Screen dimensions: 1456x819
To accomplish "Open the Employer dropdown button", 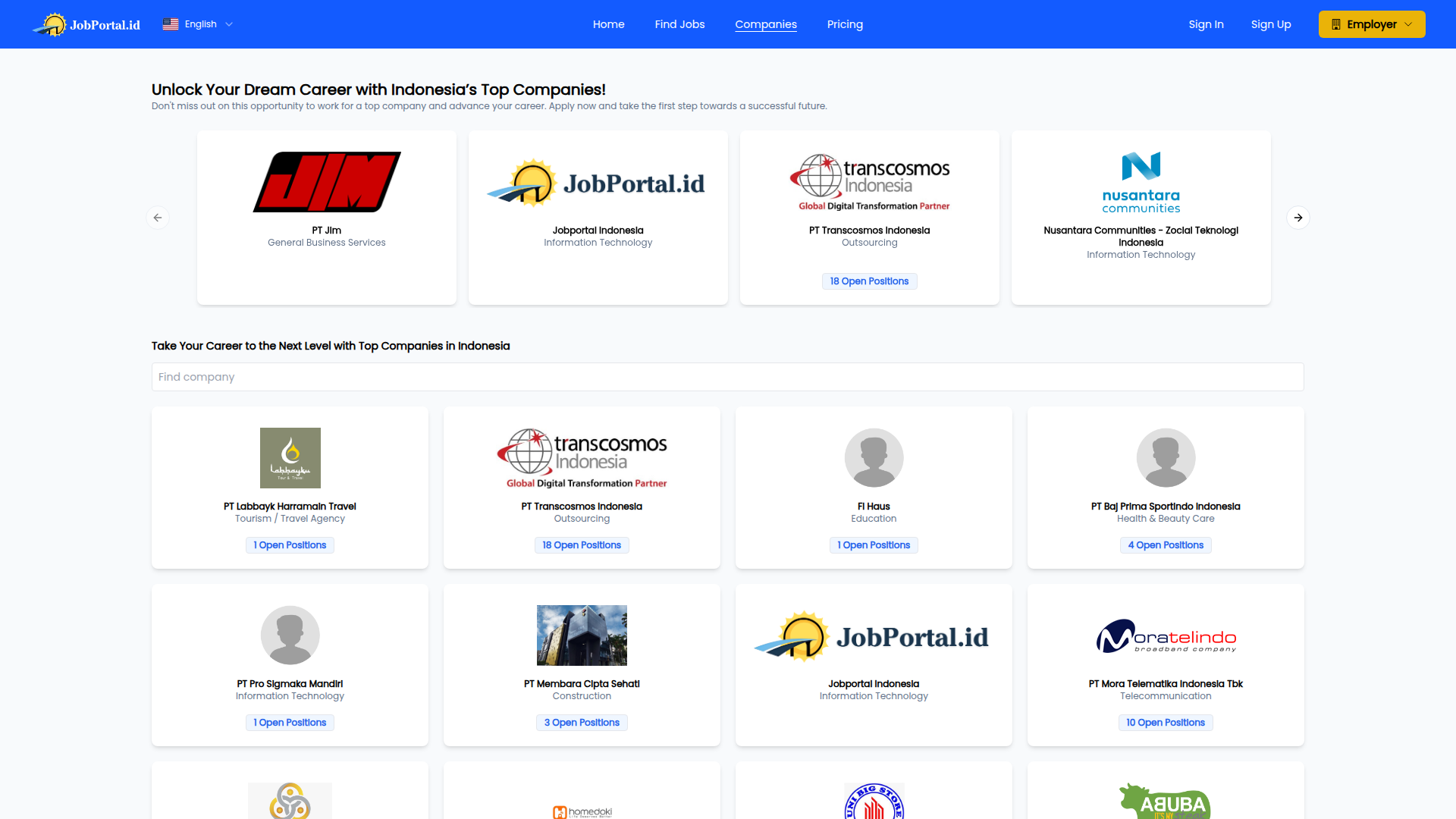I will click(x=1371, y=24).
